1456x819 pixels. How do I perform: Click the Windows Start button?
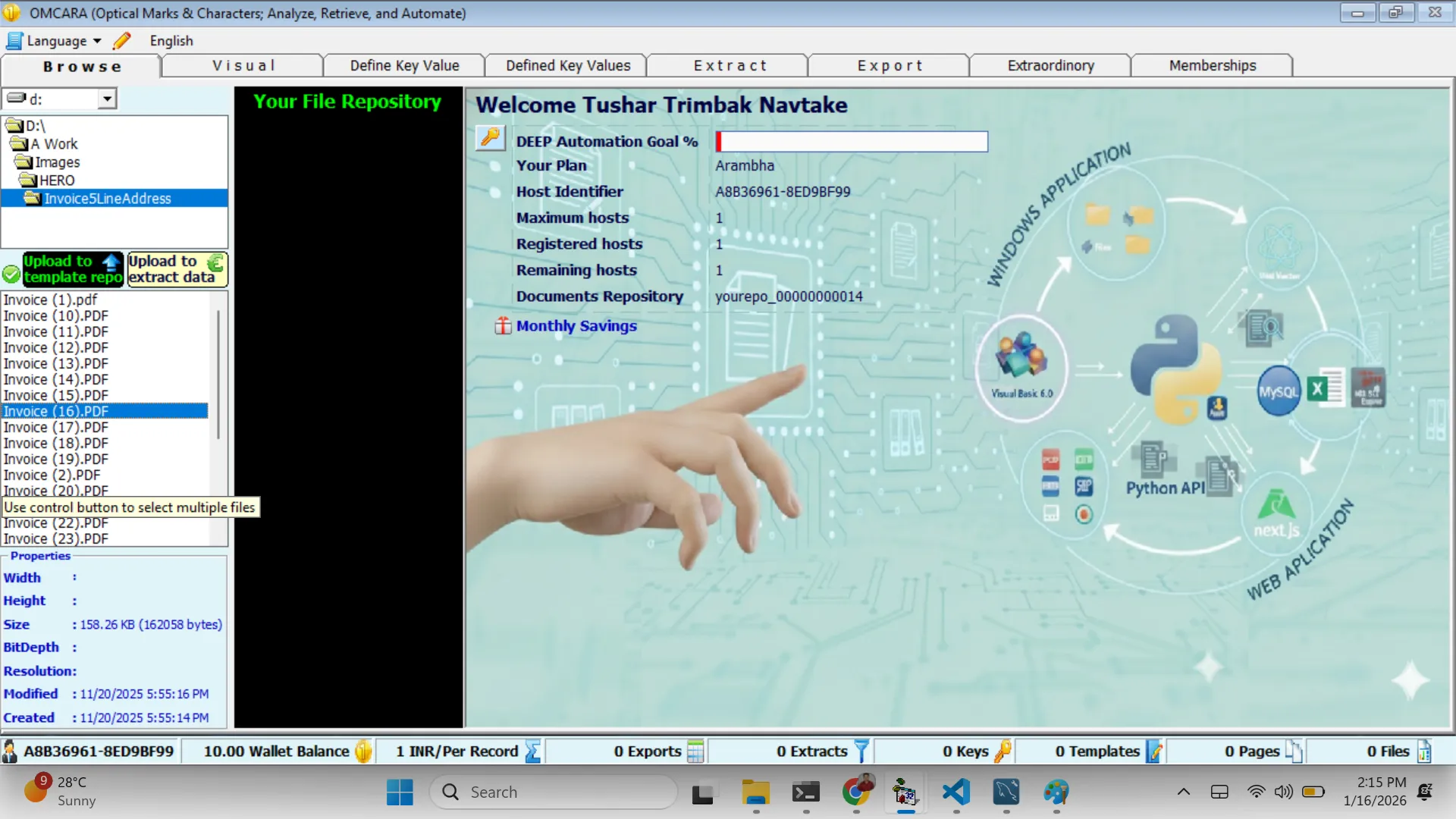pyautogui.click(x=400, y=792)
